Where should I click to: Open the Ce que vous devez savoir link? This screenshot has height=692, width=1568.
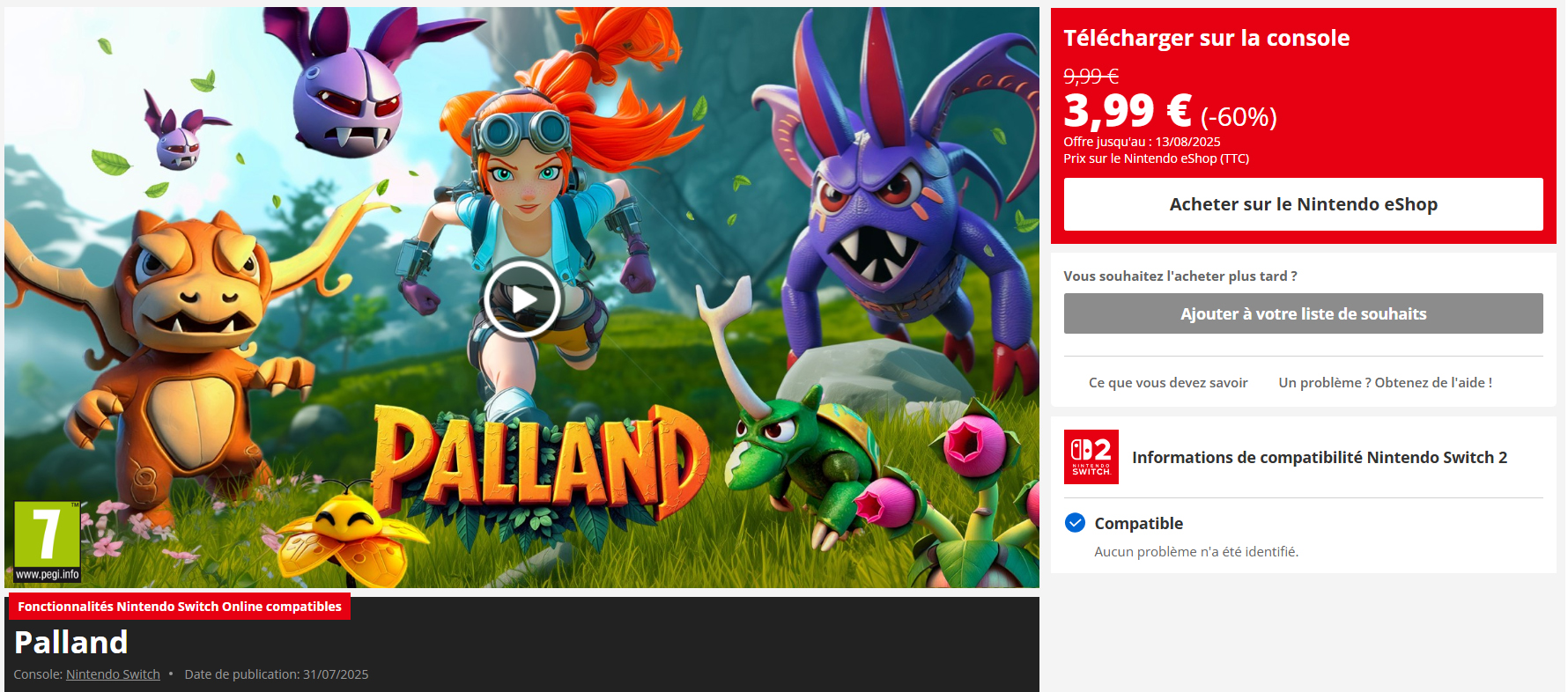[x=1168, y=383]
